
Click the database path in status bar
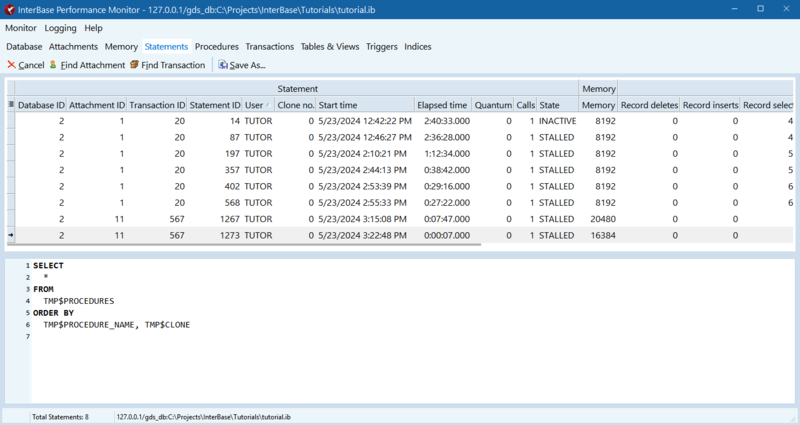[x=204, y=417]
